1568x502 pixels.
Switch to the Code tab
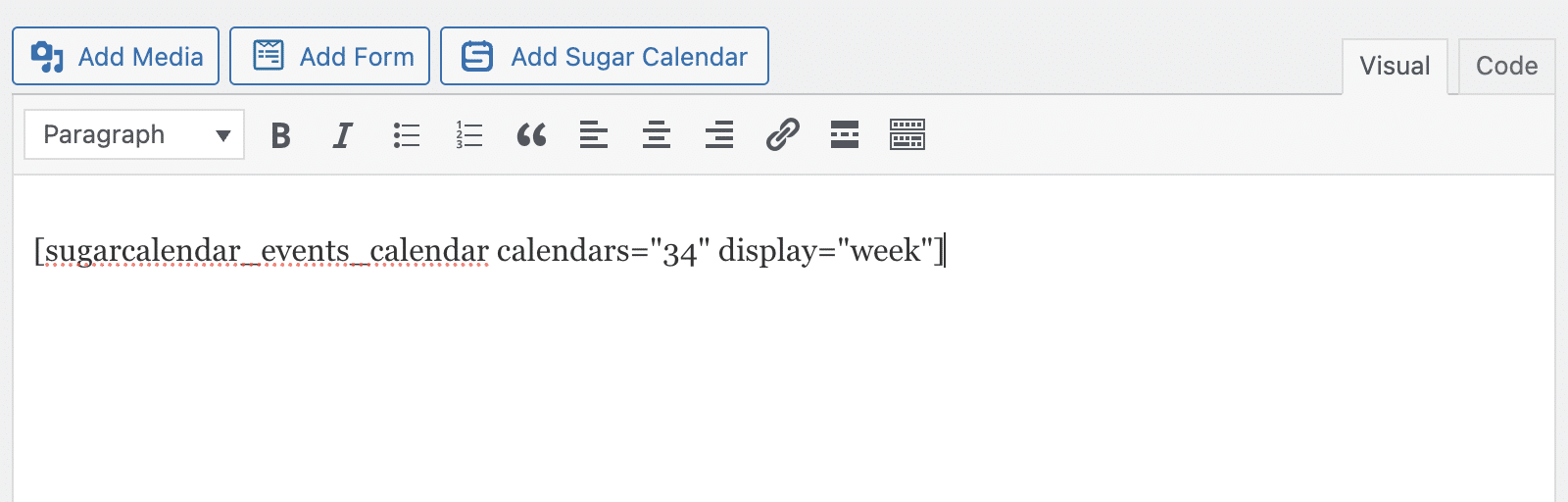point(1506,67)
